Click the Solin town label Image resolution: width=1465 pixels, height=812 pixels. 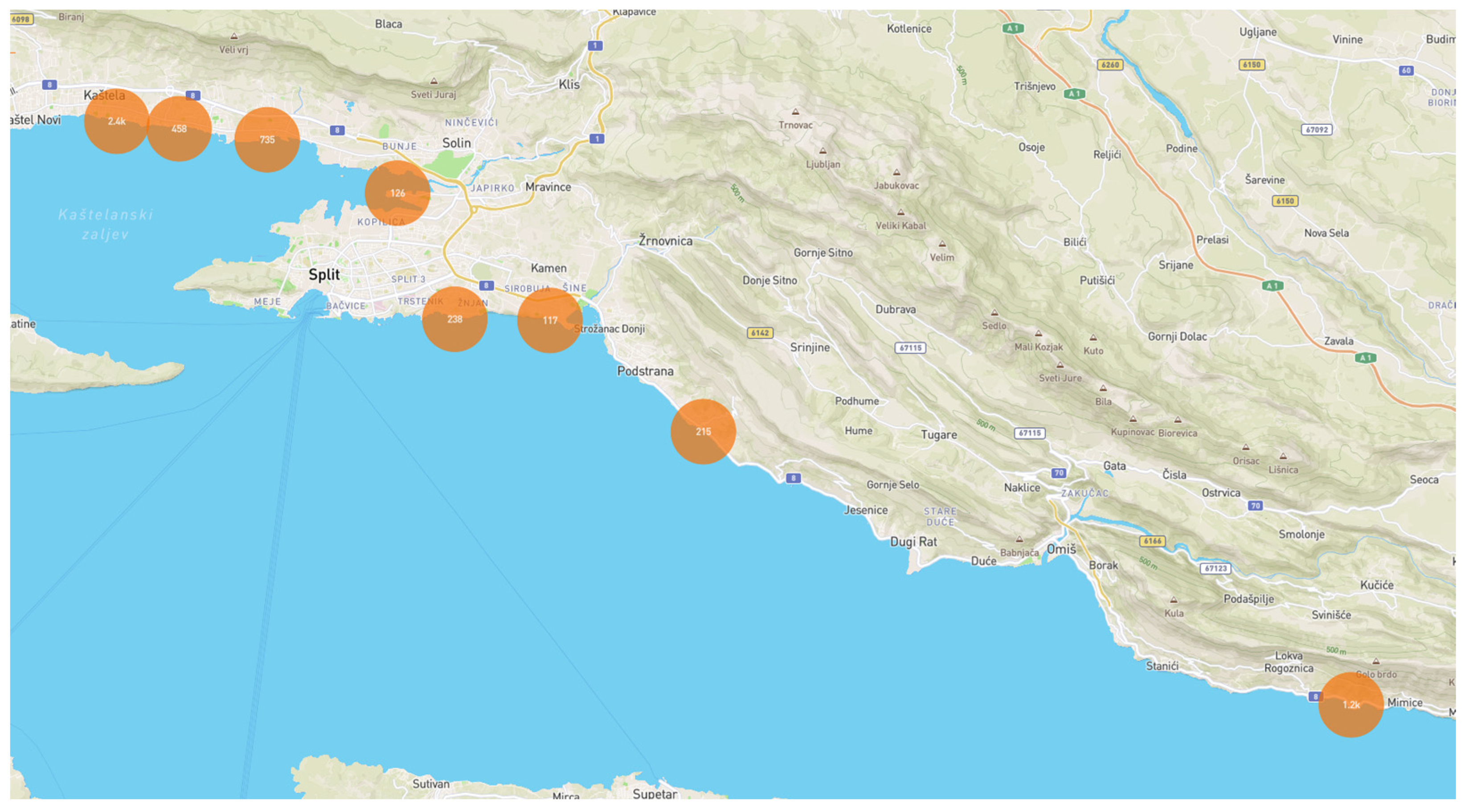[456, 143]
